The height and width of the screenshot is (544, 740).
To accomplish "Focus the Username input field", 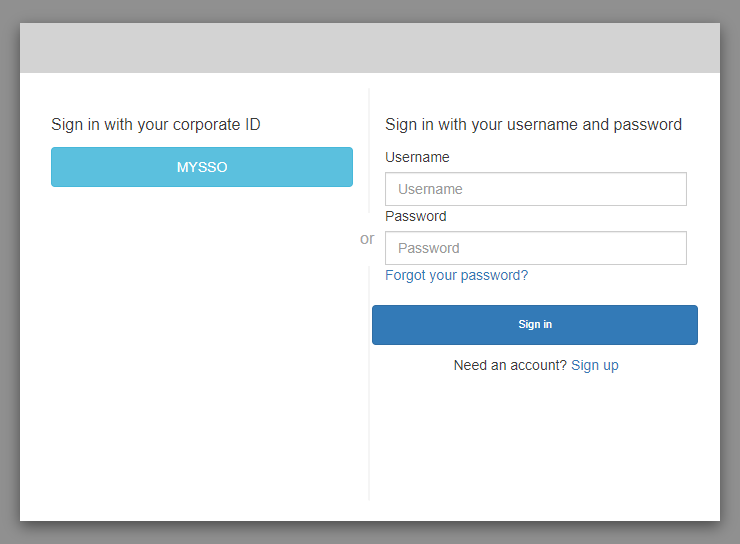I will 535,189.
